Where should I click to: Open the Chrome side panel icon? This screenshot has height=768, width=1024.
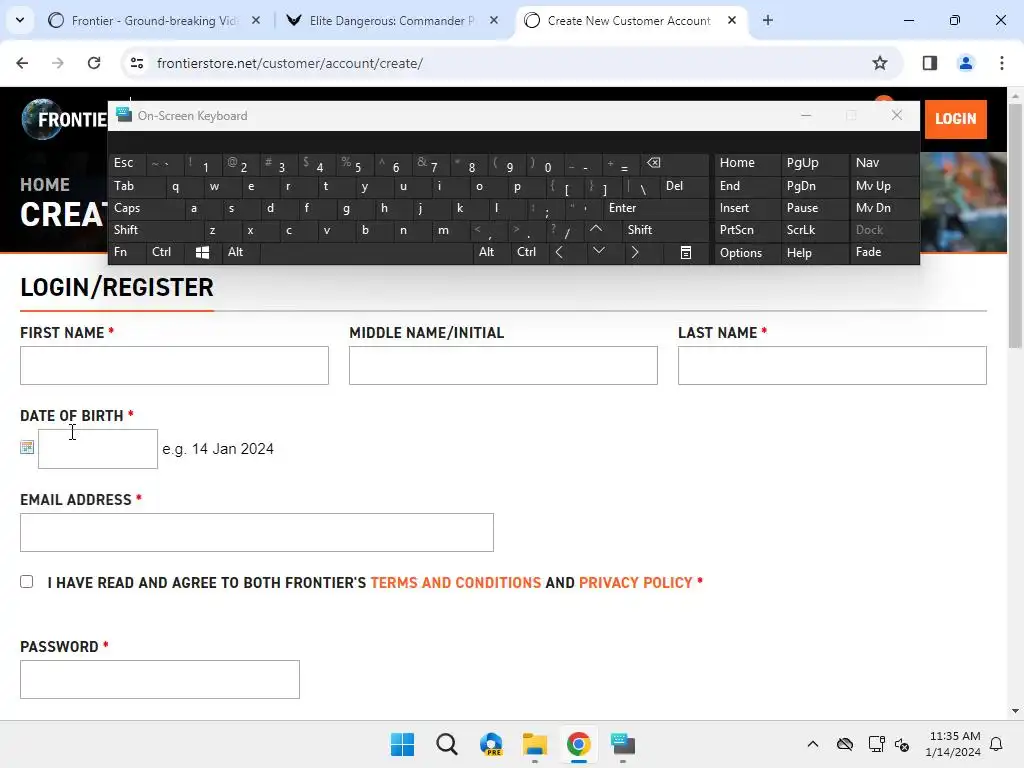coord(929,63)
